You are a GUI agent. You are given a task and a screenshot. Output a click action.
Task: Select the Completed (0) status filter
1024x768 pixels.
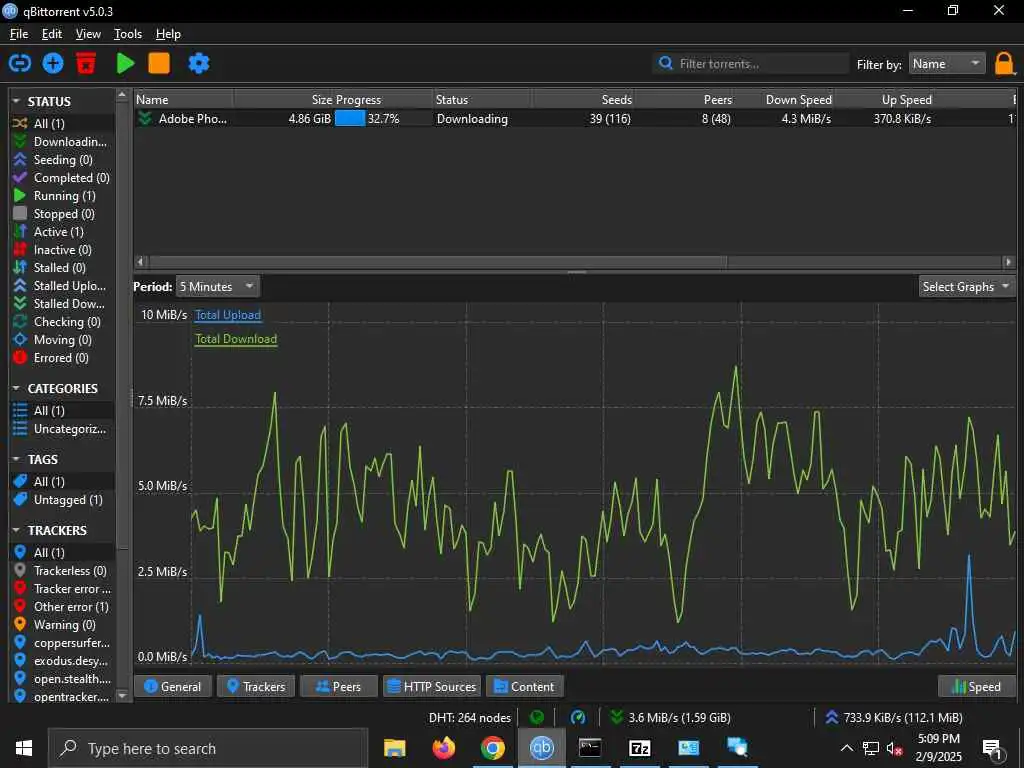(x=63, y=178)
